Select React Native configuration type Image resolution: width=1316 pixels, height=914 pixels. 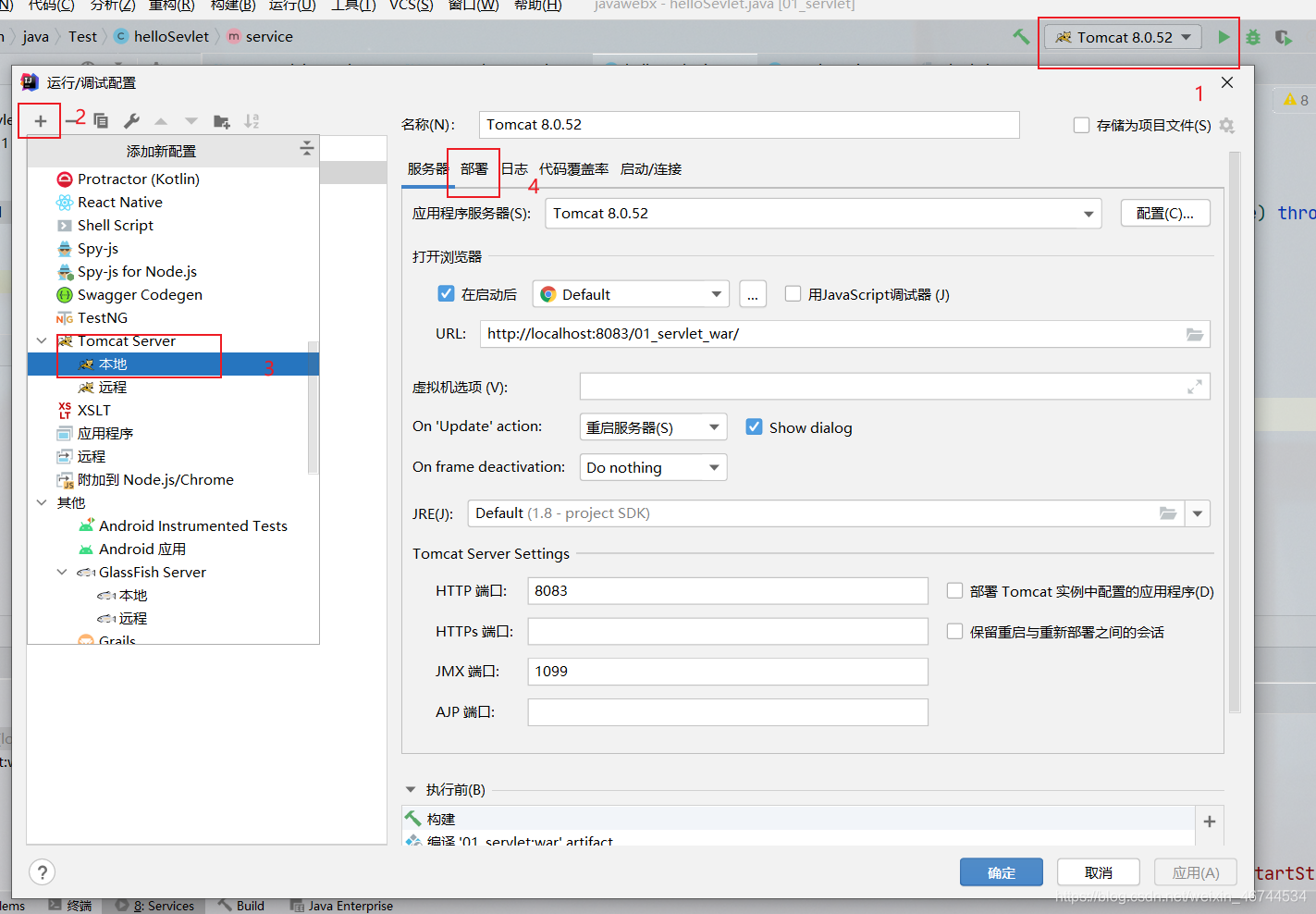click(109, 202)
